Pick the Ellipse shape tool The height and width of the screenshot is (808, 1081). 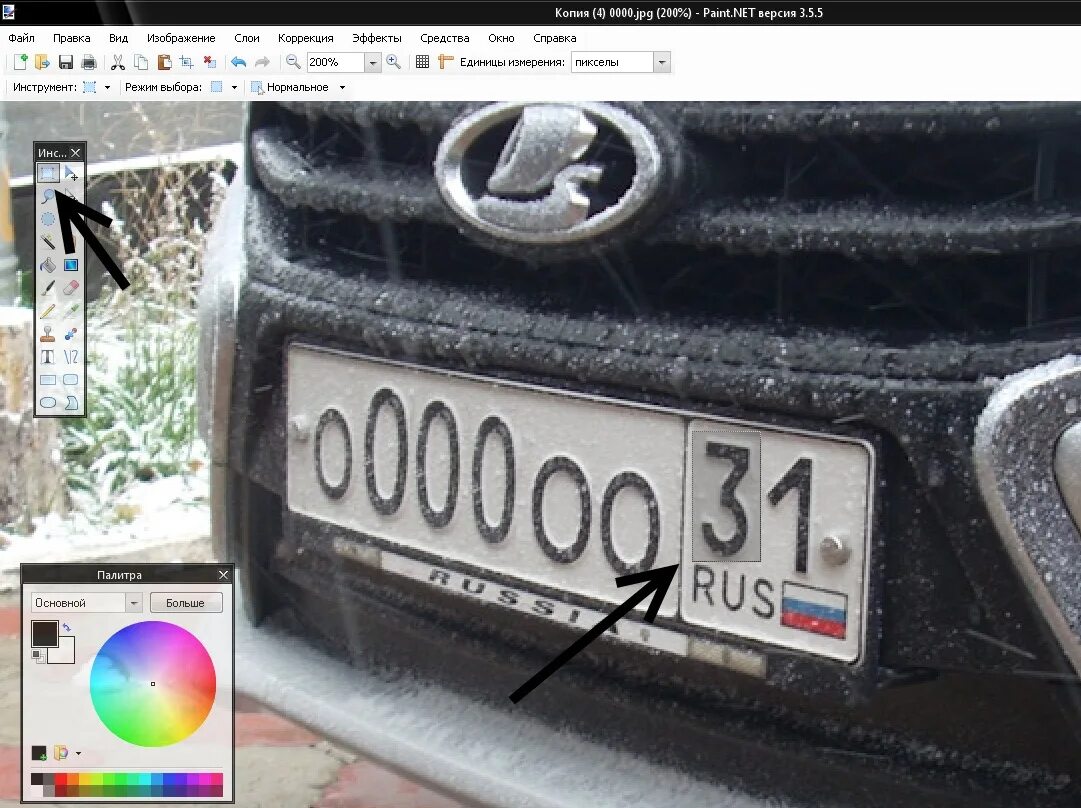click(48, 403)
